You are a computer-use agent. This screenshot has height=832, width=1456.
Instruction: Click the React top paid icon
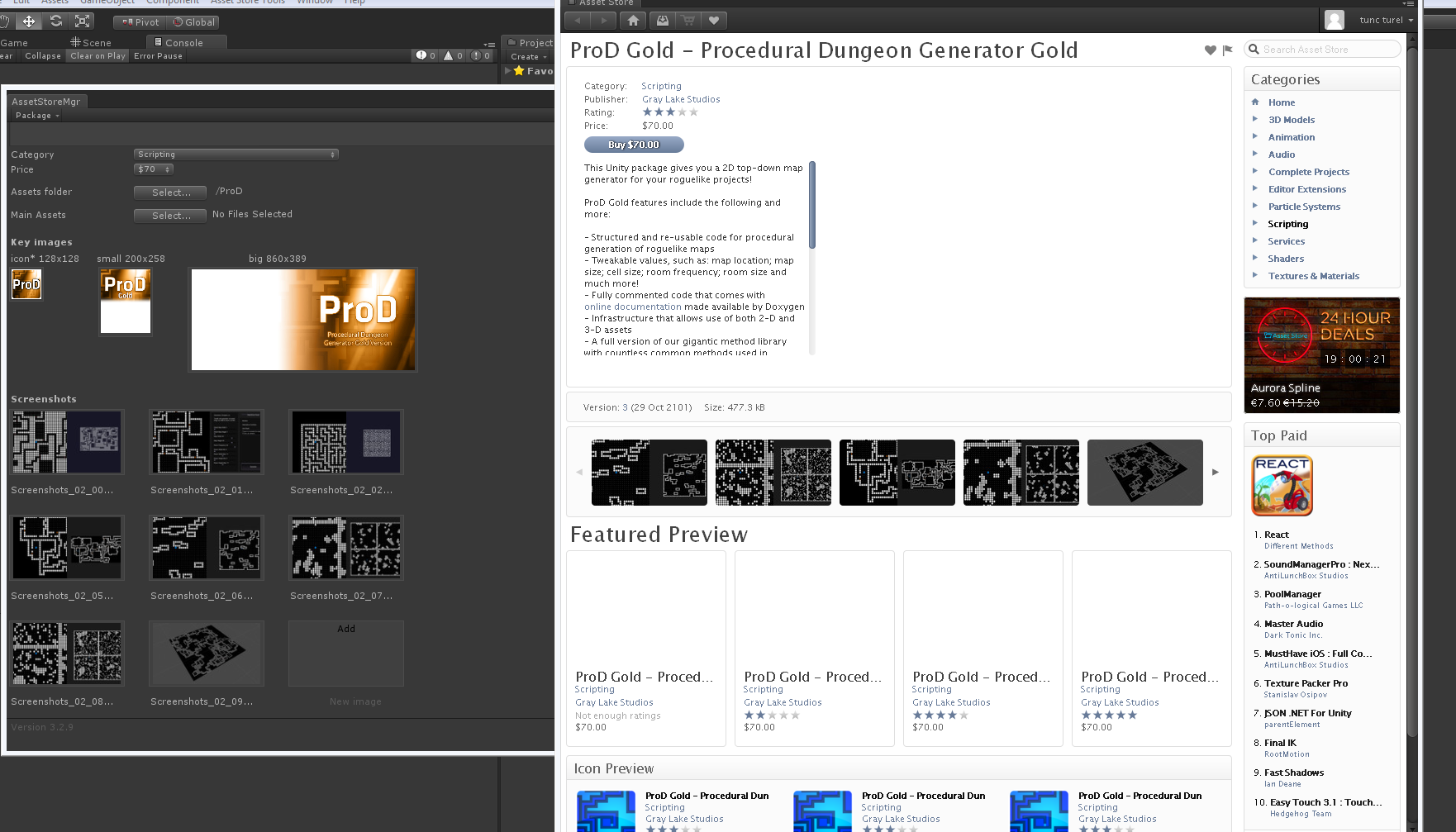1282,486
